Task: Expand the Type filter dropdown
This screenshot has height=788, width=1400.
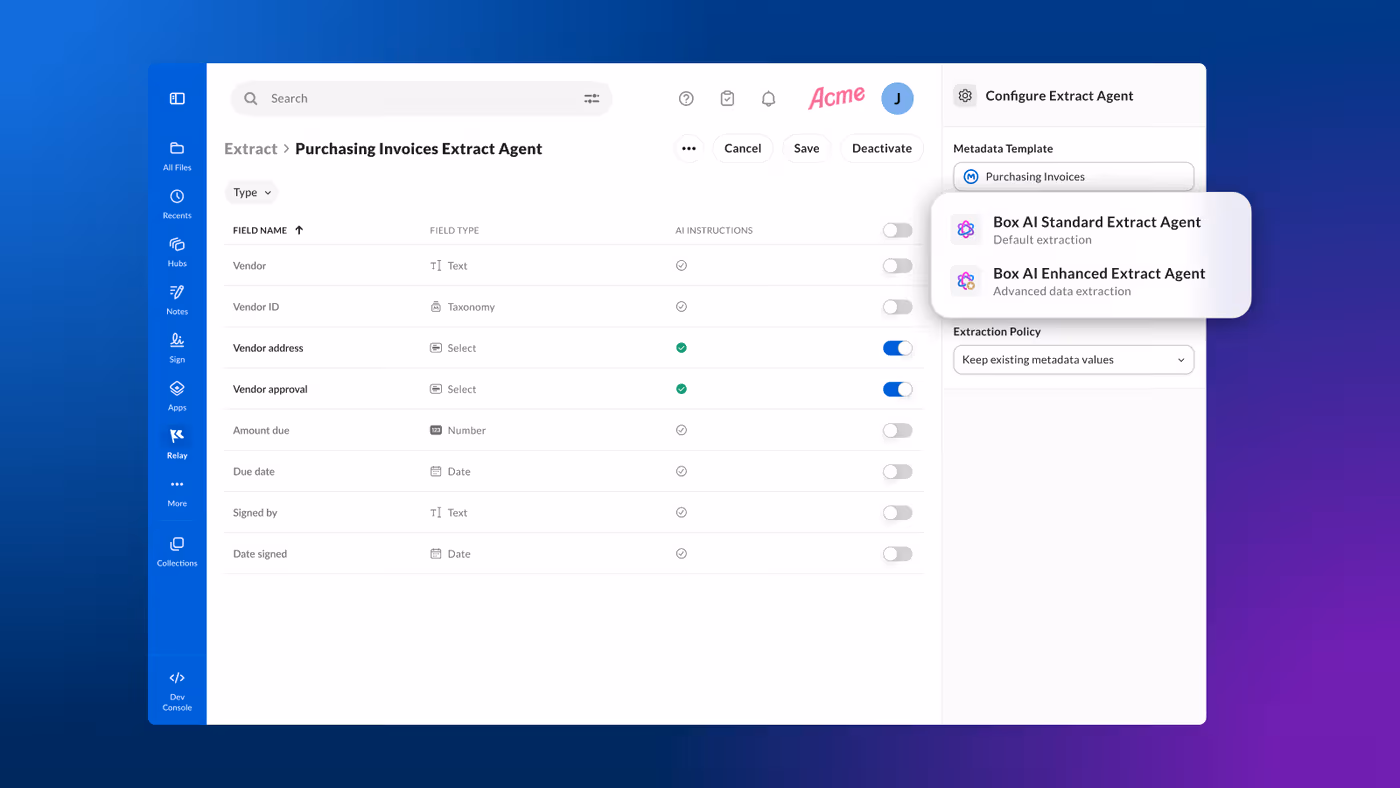Action: click(x=251, y=192)
